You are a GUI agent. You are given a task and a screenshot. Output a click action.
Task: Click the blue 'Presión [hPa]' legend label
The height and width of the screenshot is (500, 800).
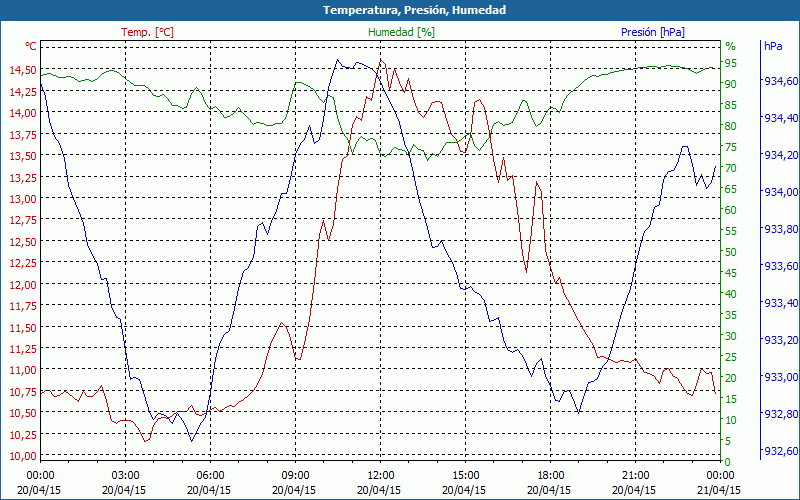(653, 32)
